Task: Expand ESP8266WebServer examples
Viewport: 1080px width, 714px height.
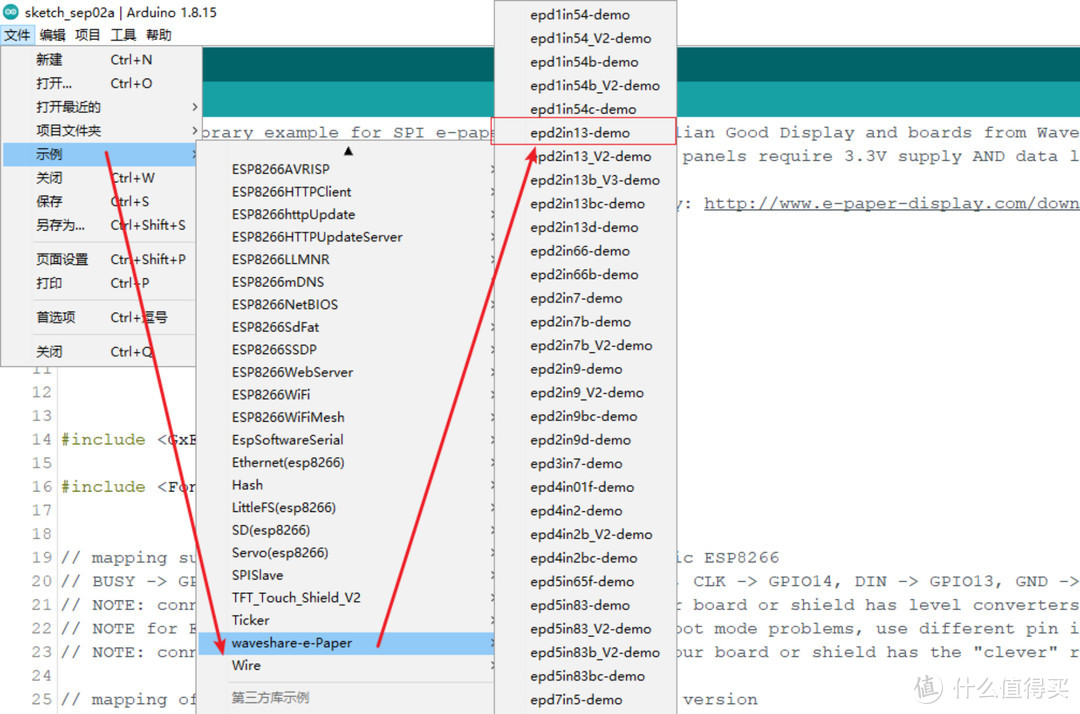Action: coord(346,372)
